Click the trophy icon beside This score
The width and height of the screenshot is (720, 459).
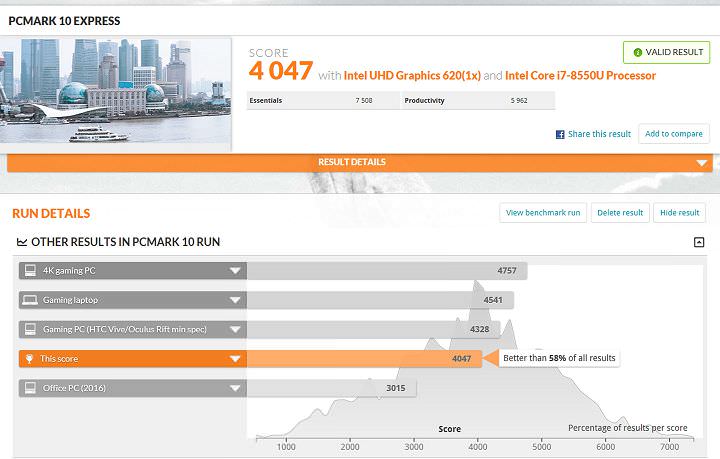point(30,358)
